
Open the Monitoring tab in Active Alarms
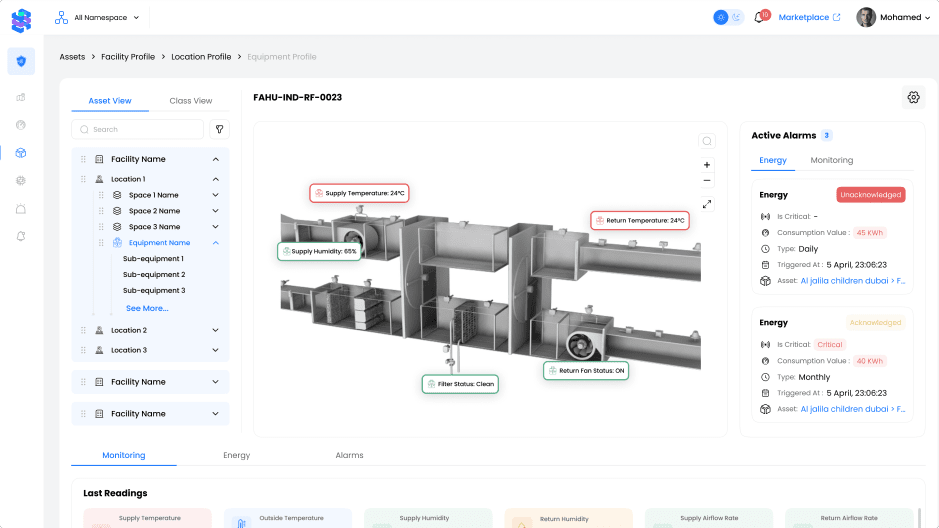point(831,160)
